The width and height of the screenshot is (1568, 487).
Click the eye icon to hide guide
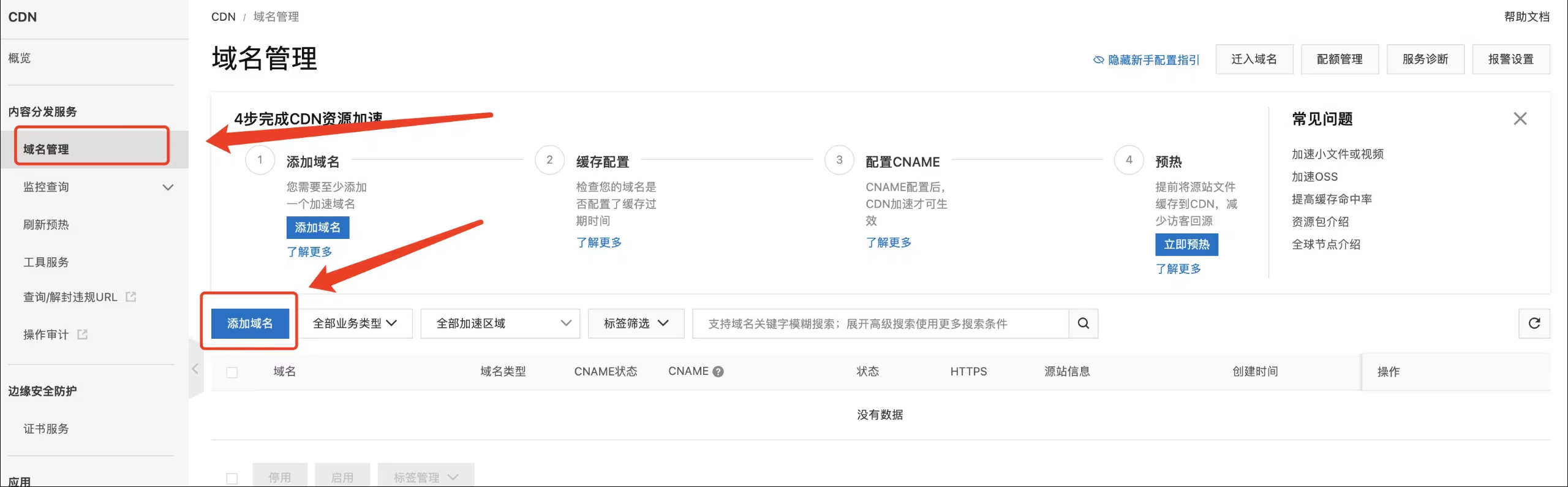(1098, 60)
